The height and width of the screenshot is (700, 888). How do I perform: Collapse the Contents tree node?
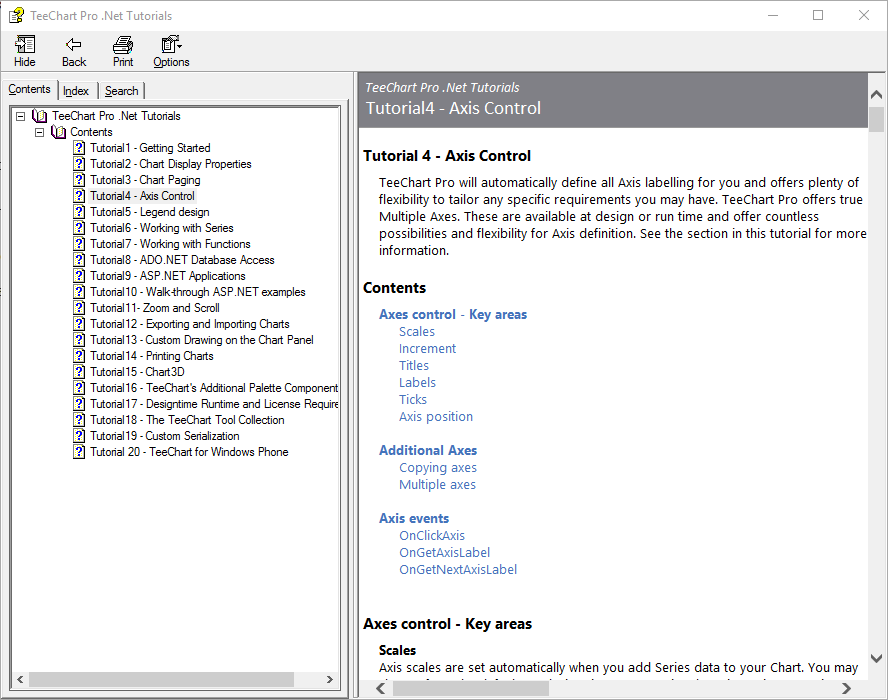[x=39, y=132]
